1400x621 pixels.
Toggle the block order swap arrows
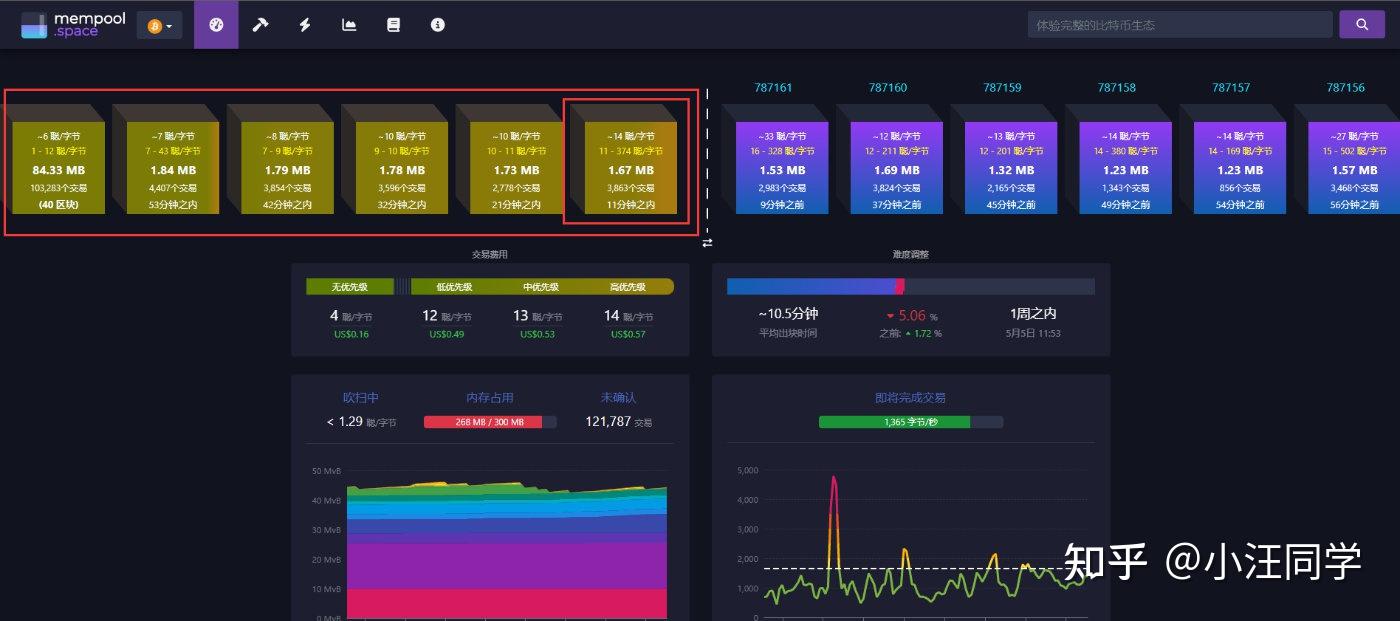pyautogui.click(x=707, y=242)
